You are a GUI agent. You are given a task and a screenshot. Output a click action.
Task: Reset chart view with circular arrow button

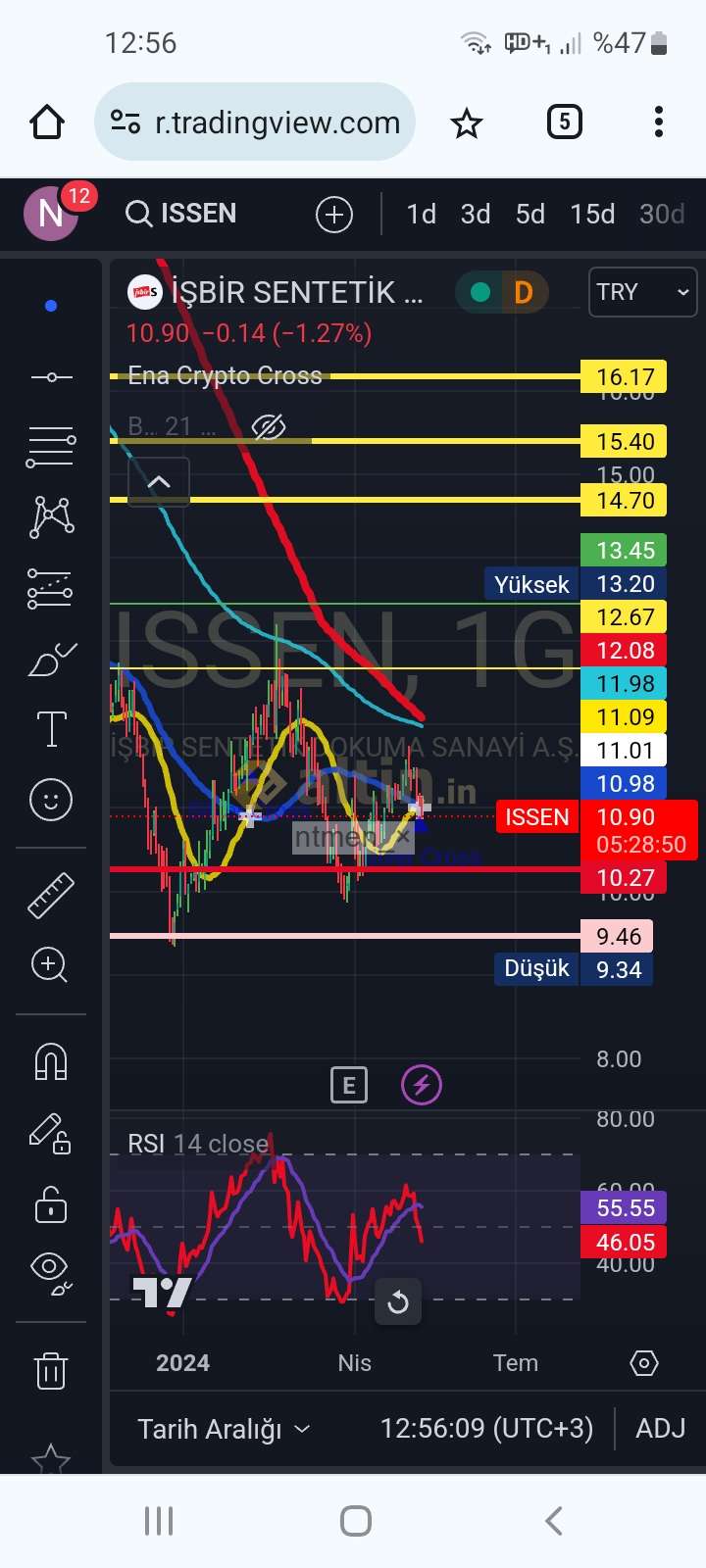pyautogui.click(x=398, y=1302)
